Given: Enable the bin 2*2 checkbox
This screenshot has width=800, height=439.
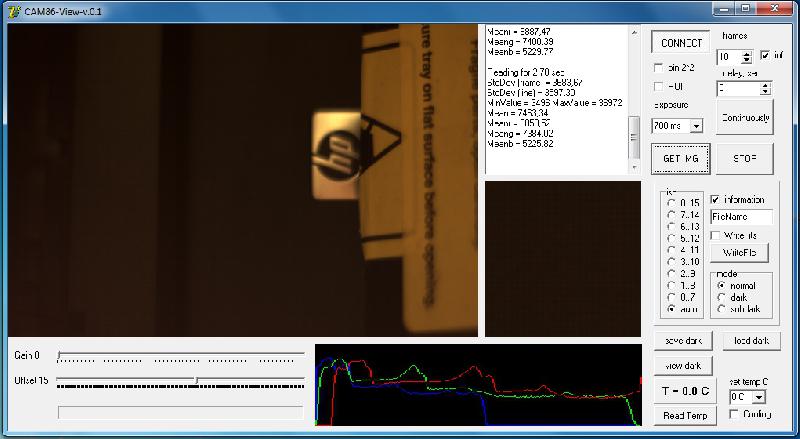Looking at the screenshot, I should 659,68.
